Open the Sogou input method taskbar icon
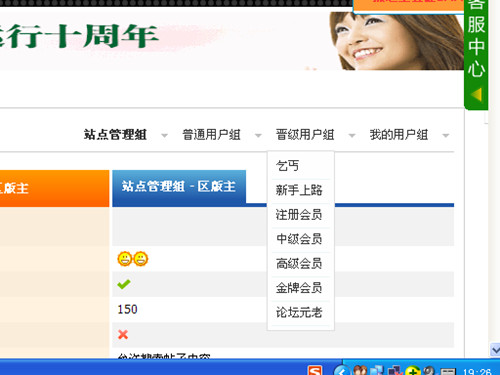The height and width of the screenshot is (375, 500). coord(315,370)
